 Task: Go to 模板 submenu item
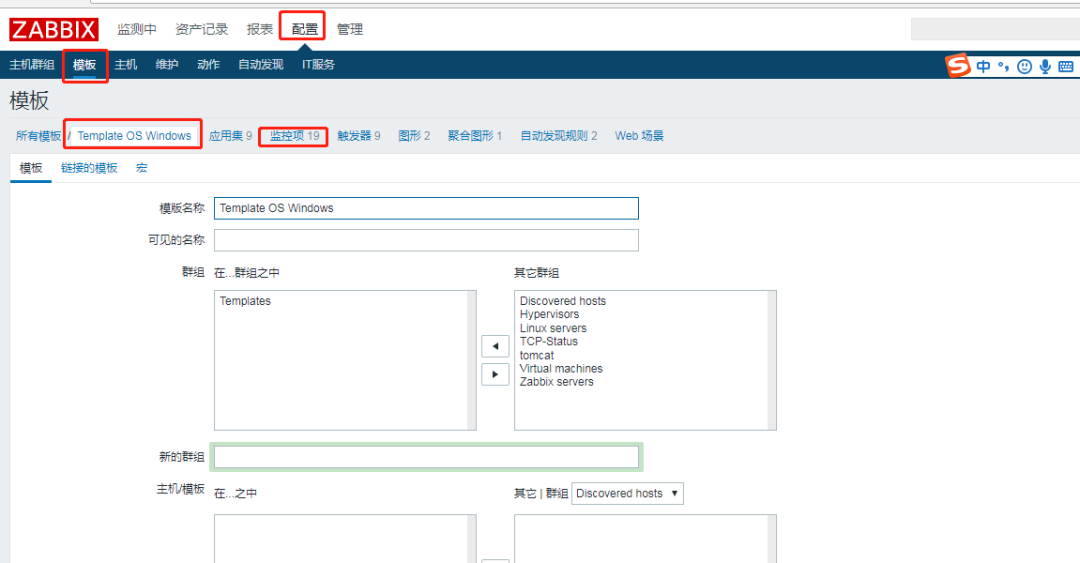click(84, 65)
